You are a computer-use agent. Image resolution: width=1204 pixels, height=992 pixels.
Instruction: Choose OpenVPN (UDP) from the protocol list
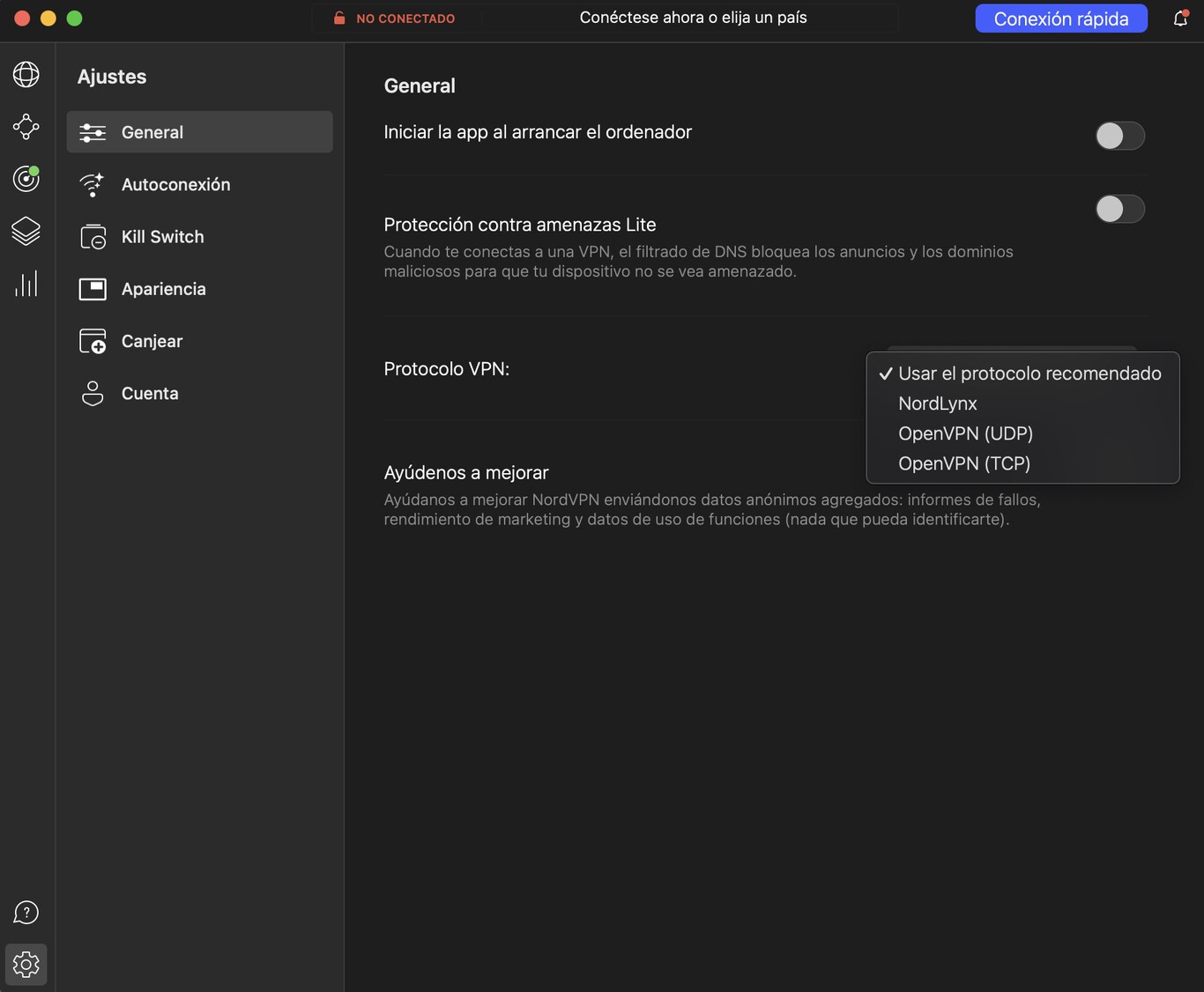pyautogui.click(x=965, y=433)
